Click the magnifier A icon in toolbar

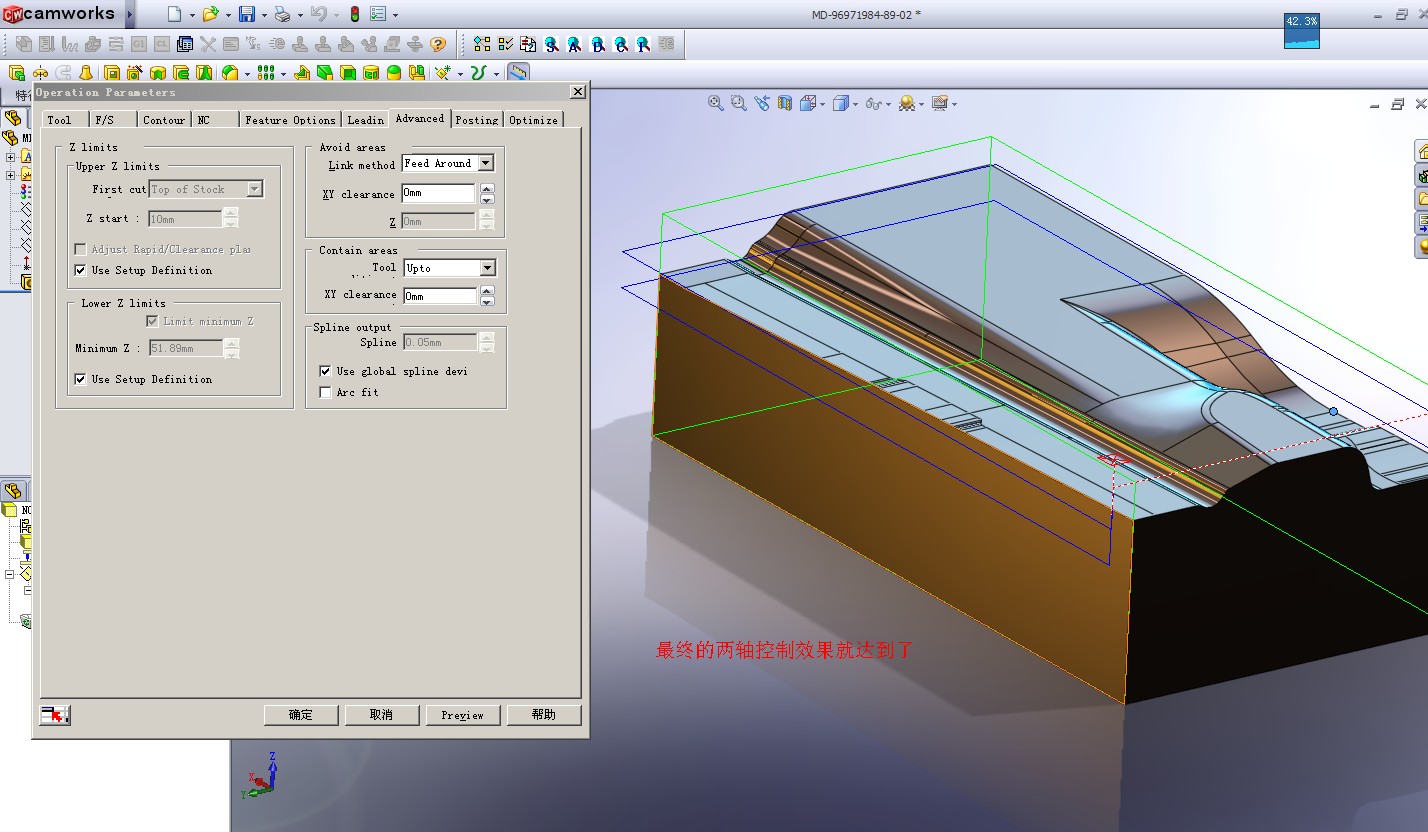(575, 44)
